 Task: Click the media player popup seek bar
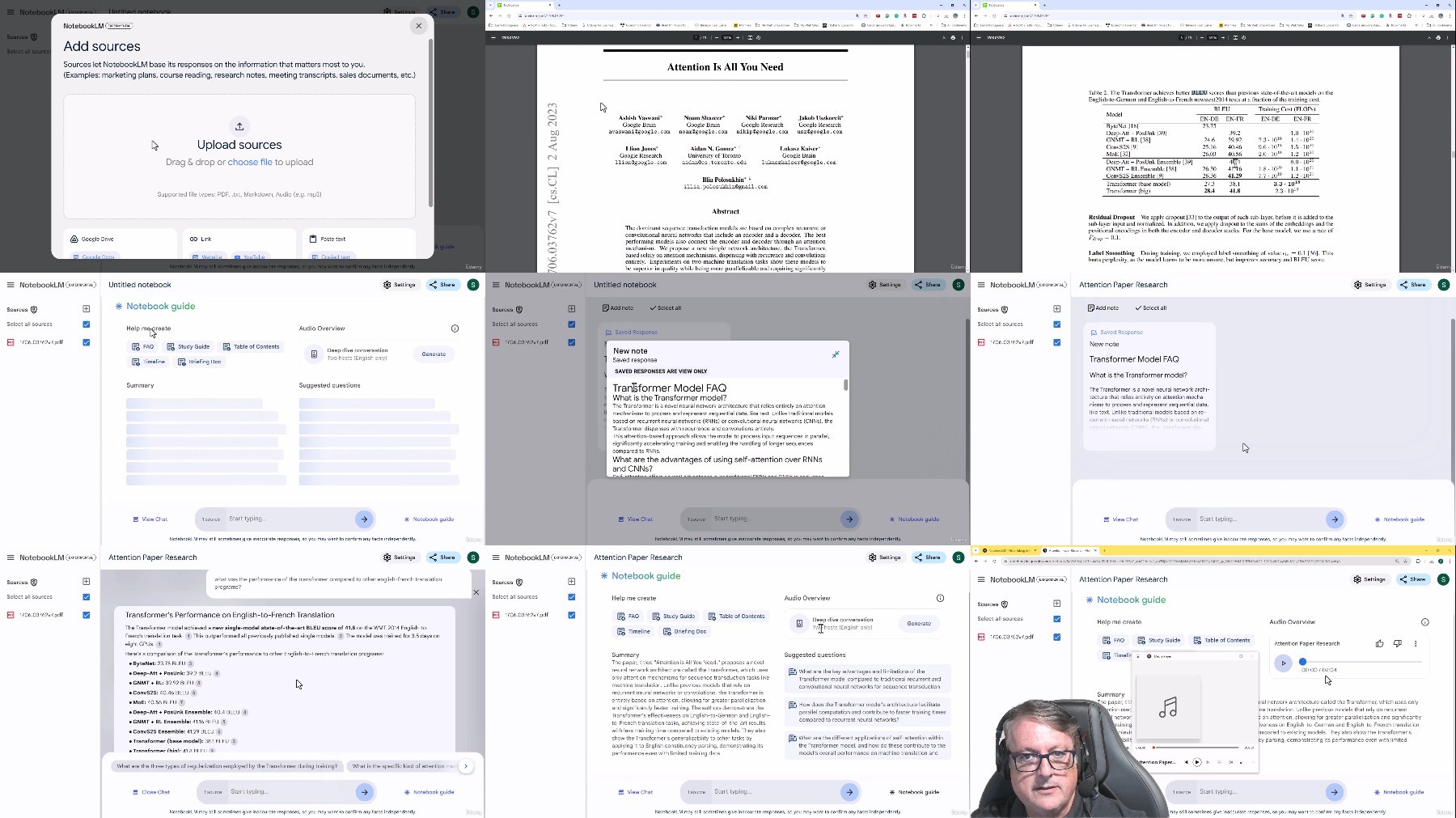(1197, 748)
